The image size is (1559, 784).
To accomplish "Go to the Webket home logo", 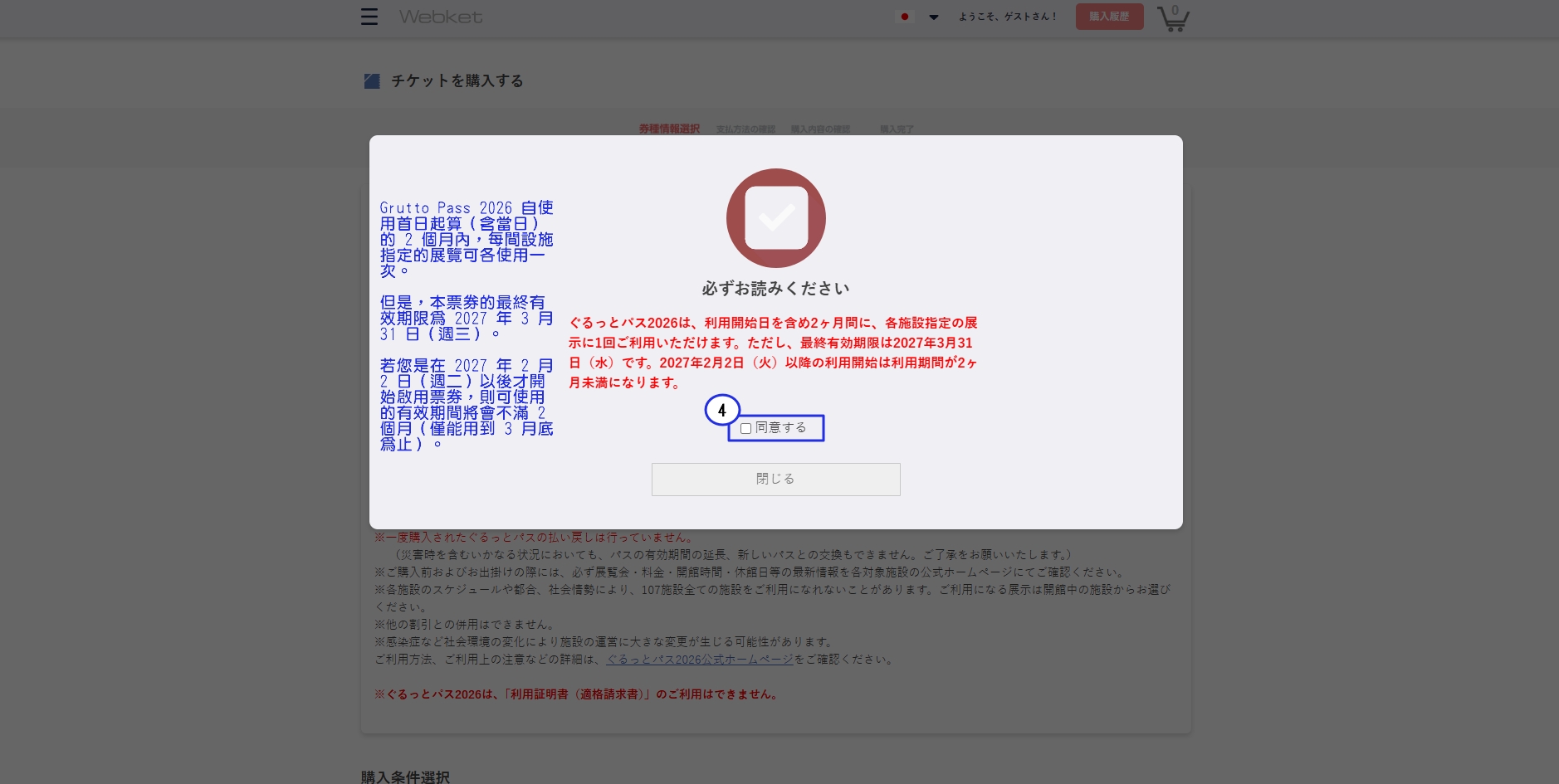I will tap(441, 17).
